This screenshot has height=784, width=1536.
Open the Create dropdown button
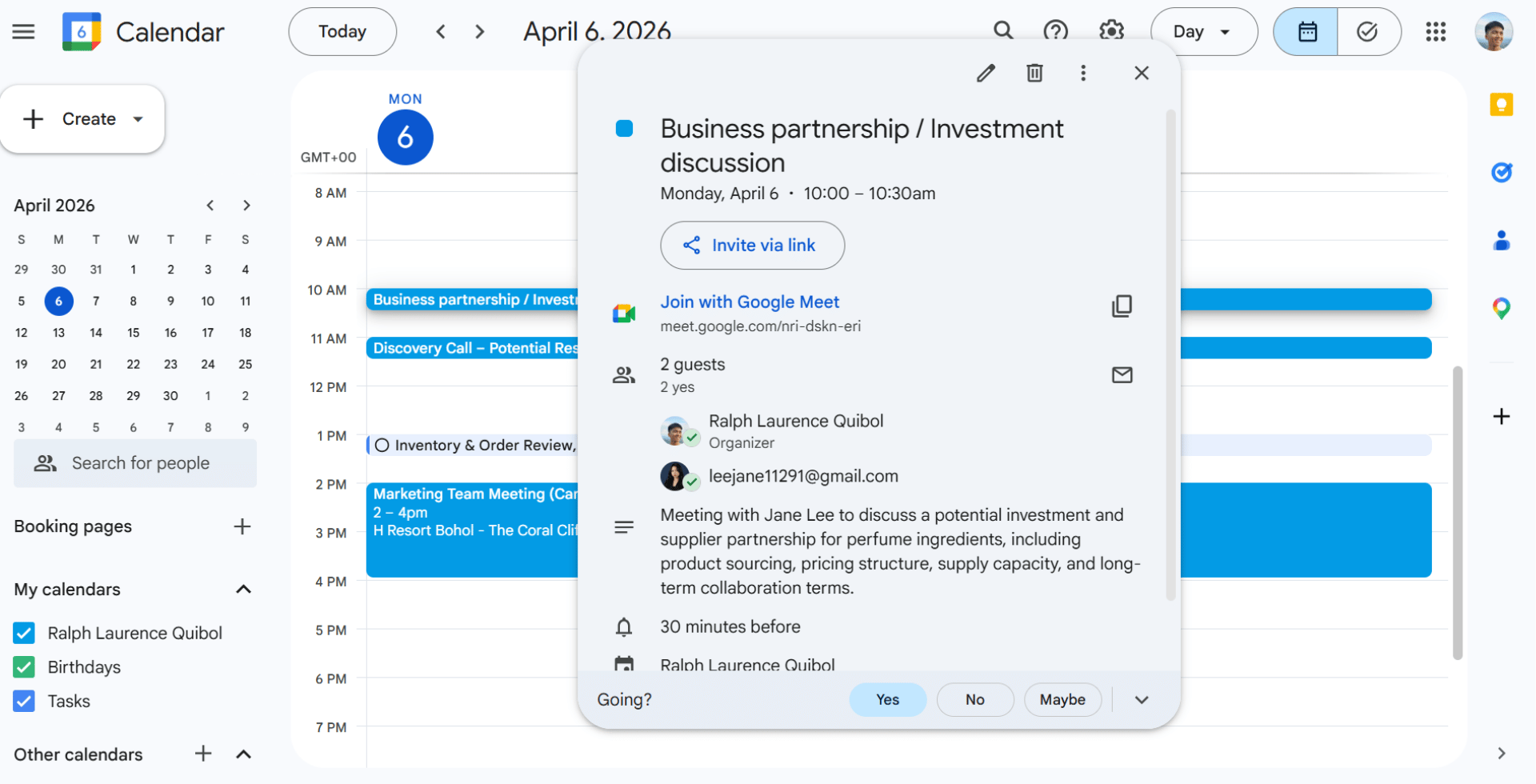82,119
